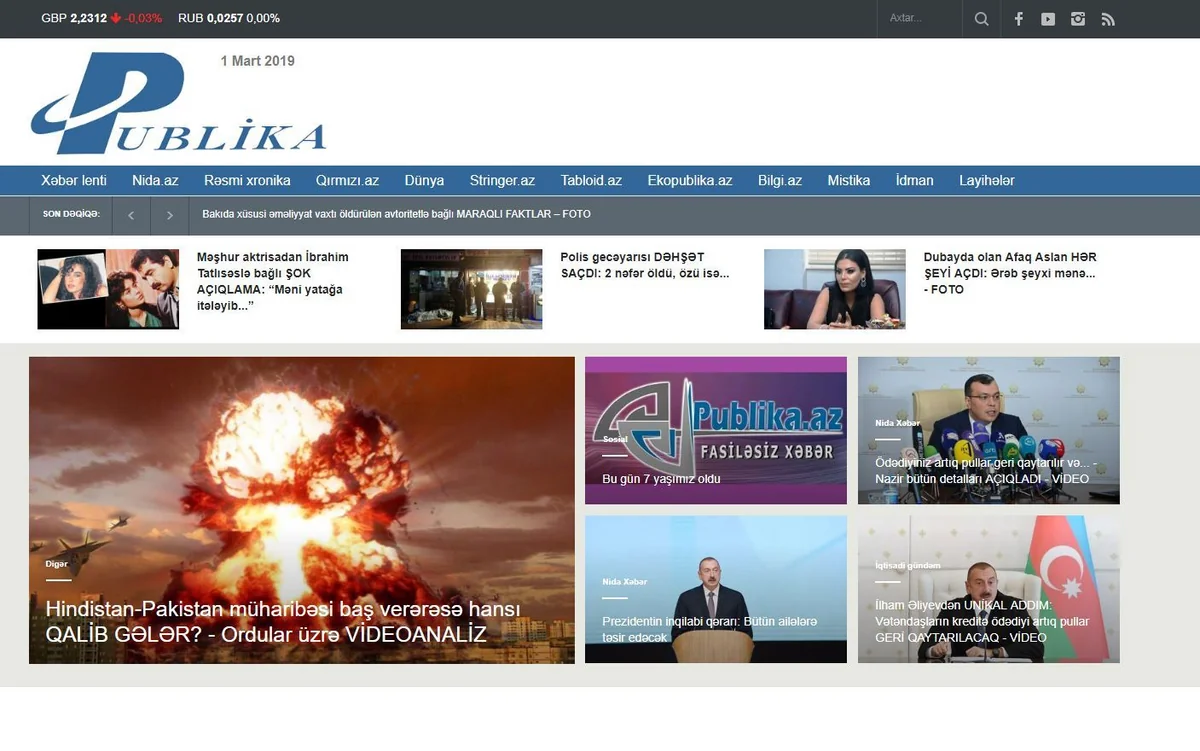Open the Polis gecəyarısı DƏHŞƏT SAÇDI headline

click(x=644, y=266)
